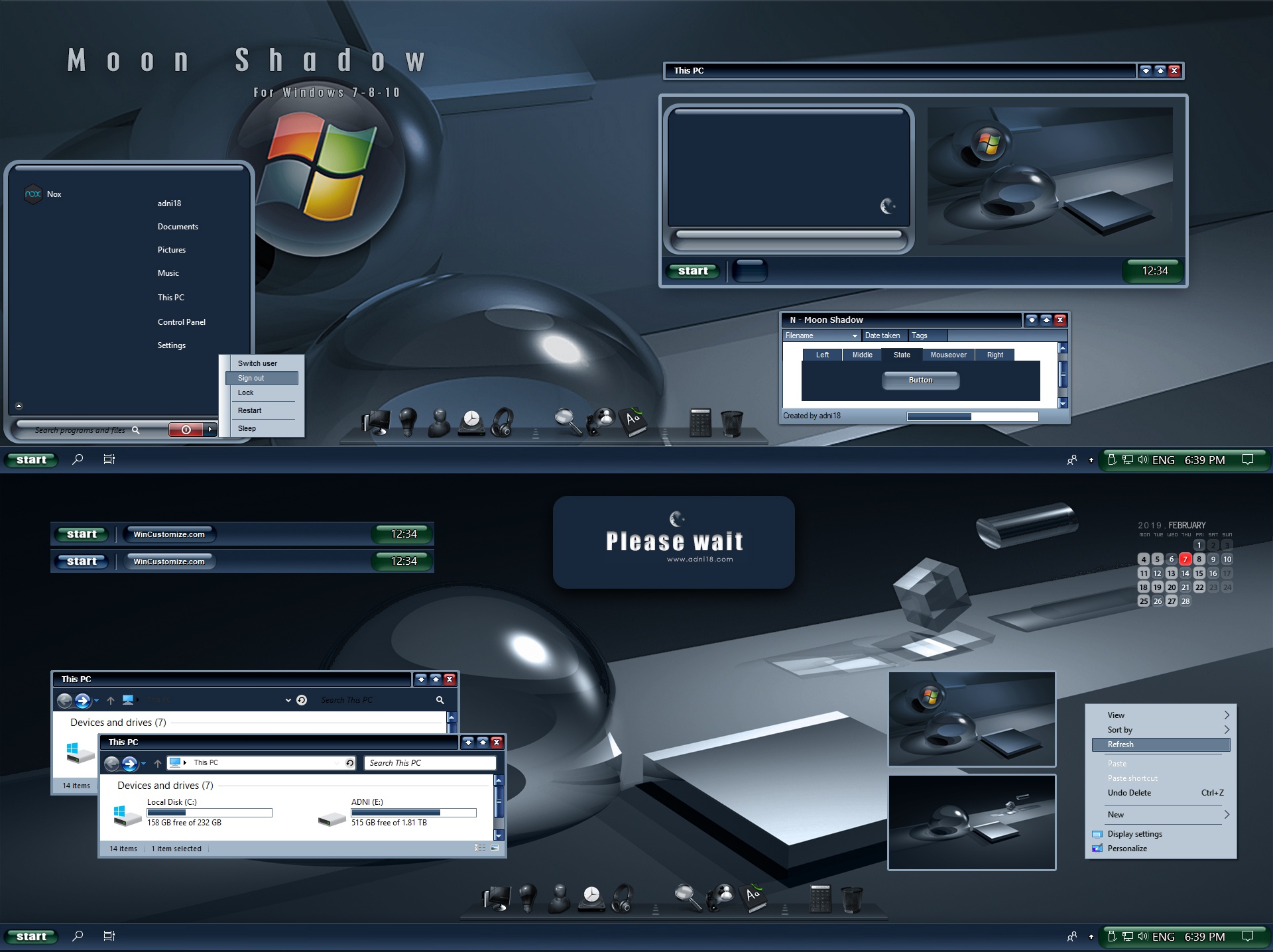Viewport: 1273px width, 952px height.
Task: Select day 7 in the February calendar
Action: (x=1185, y=559)
